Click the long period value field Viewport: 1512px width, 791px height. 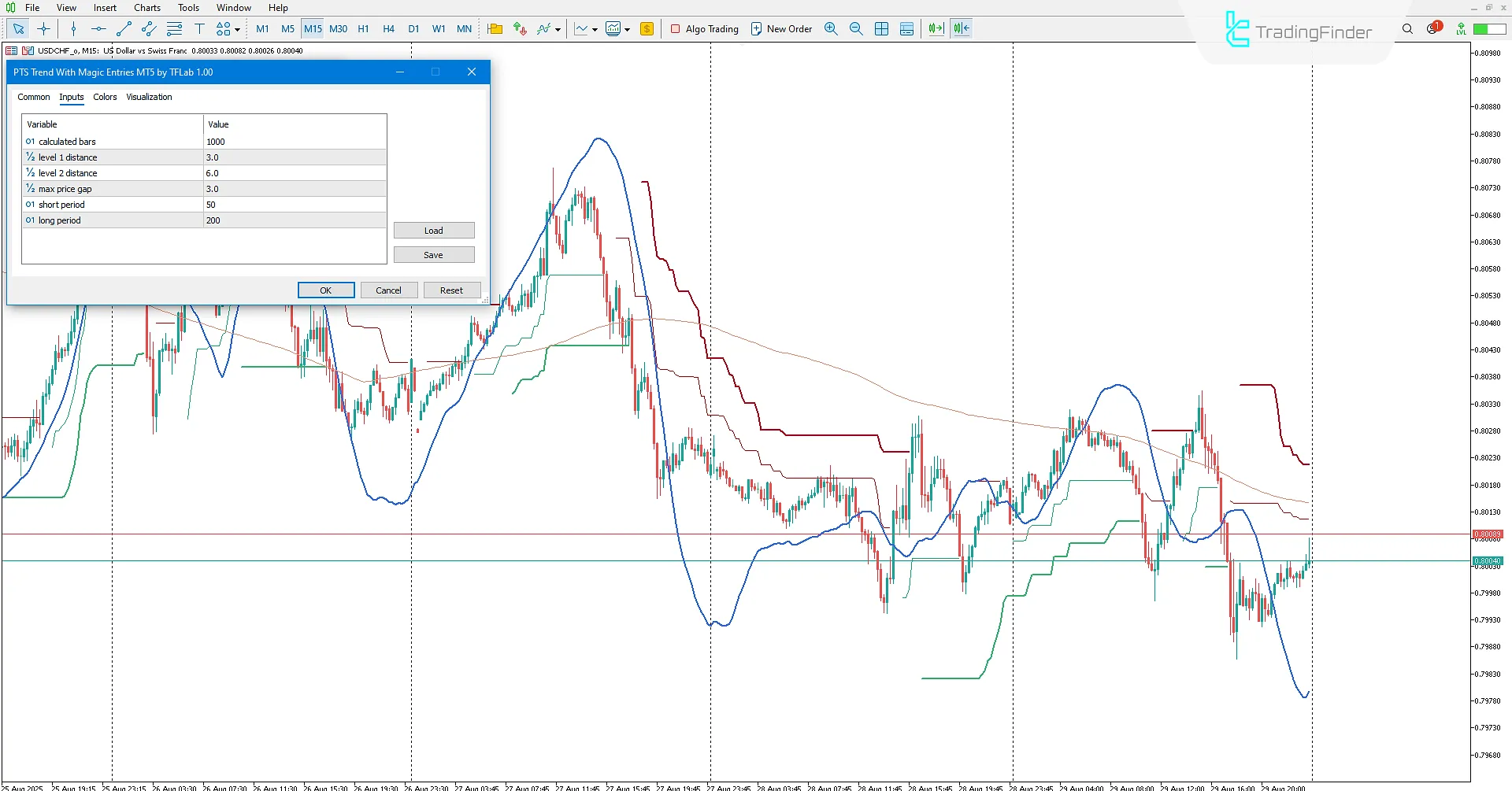(295, 220)
